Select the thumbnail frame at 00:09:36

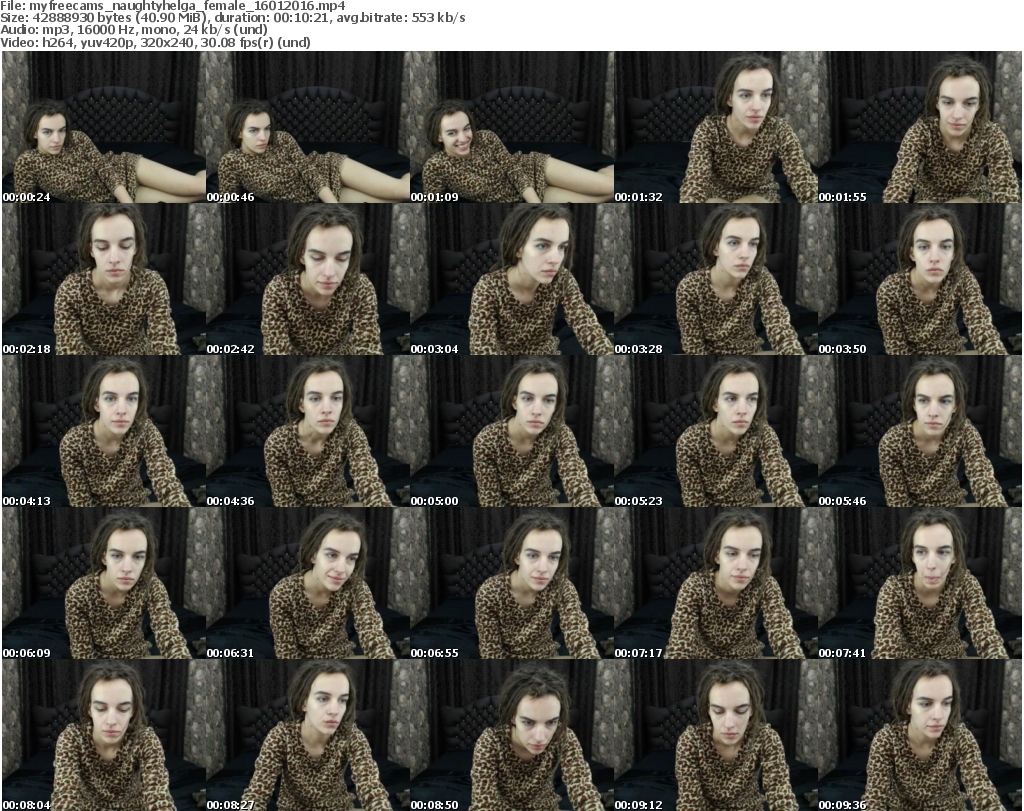[x=920, y=735]
